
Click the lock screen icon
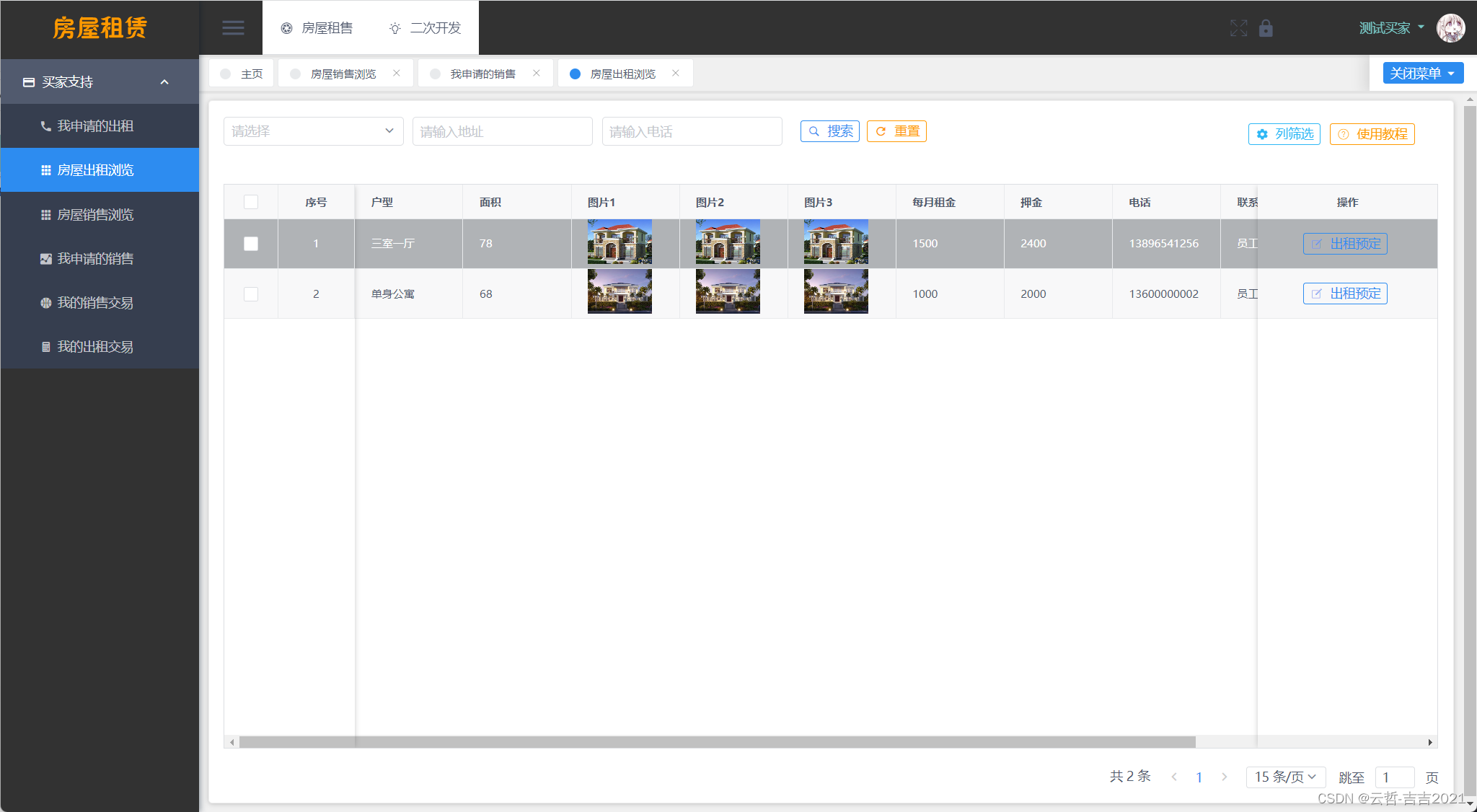click(1266, 28)
